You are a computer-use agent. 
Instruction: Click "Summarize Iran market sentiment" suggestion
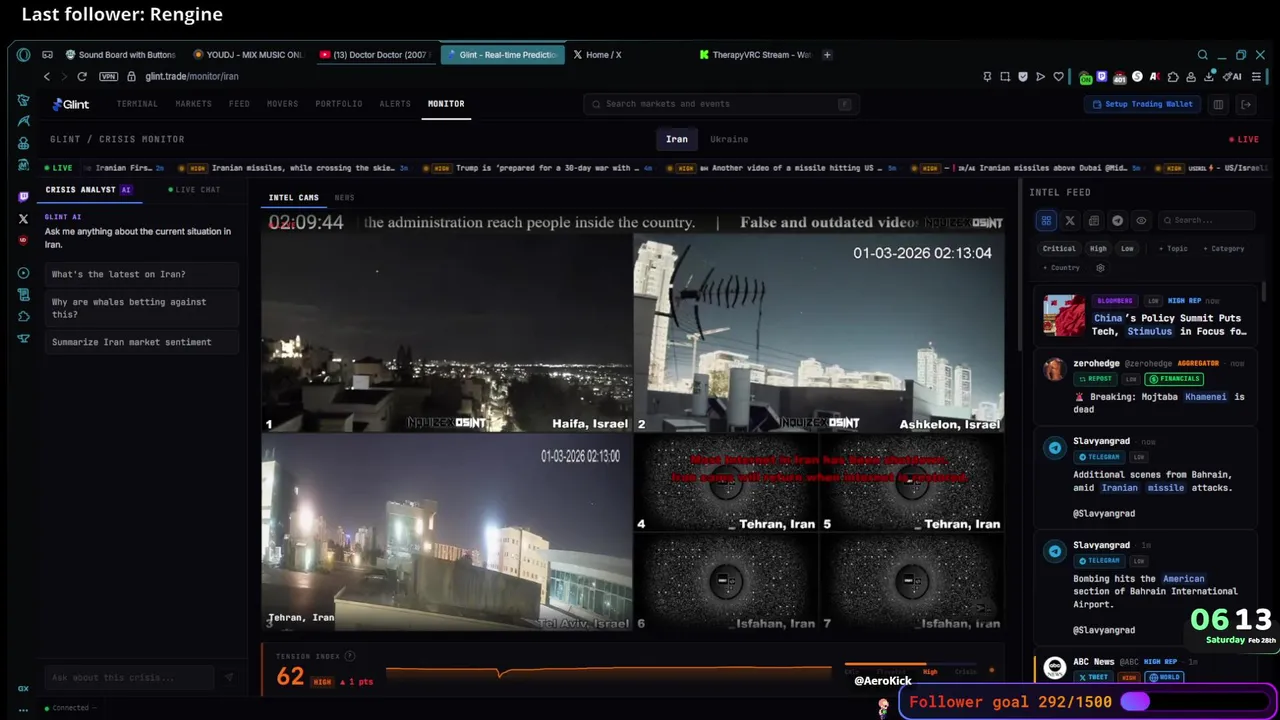coord(141,342)
